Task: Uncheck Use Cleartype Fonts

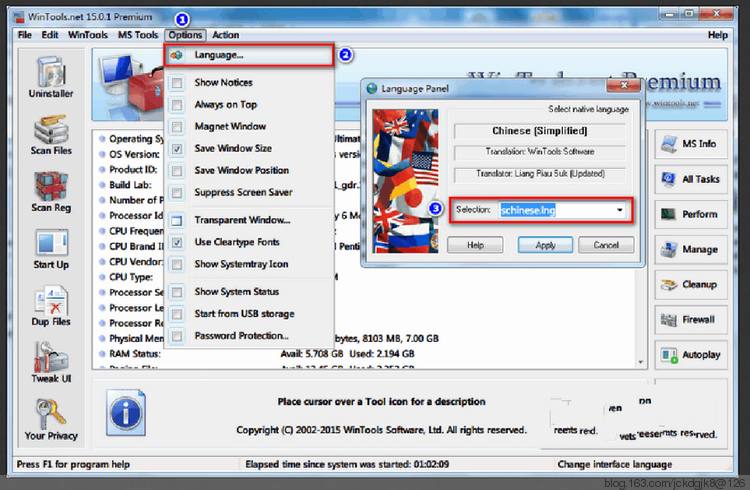Action: 176,243
